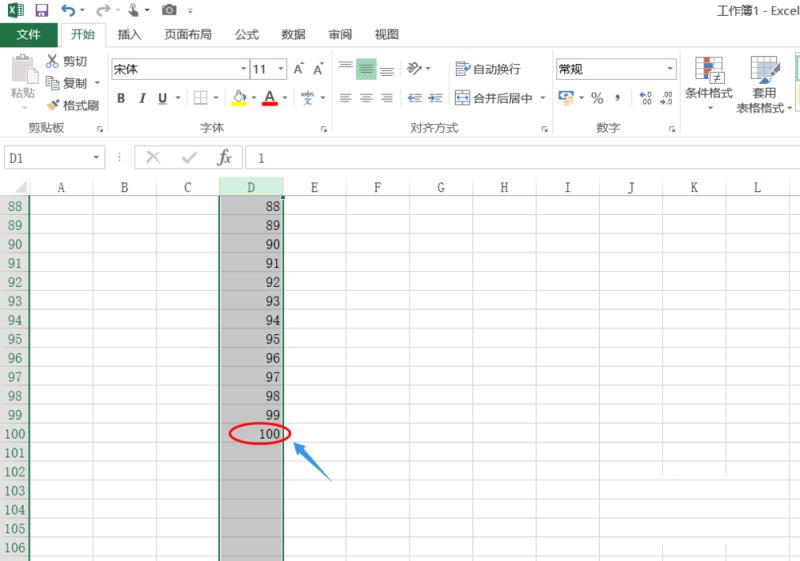Switch to the Insert (插入) tab
Viewport: 800px width, 561px height.
[x=130, y=34]
